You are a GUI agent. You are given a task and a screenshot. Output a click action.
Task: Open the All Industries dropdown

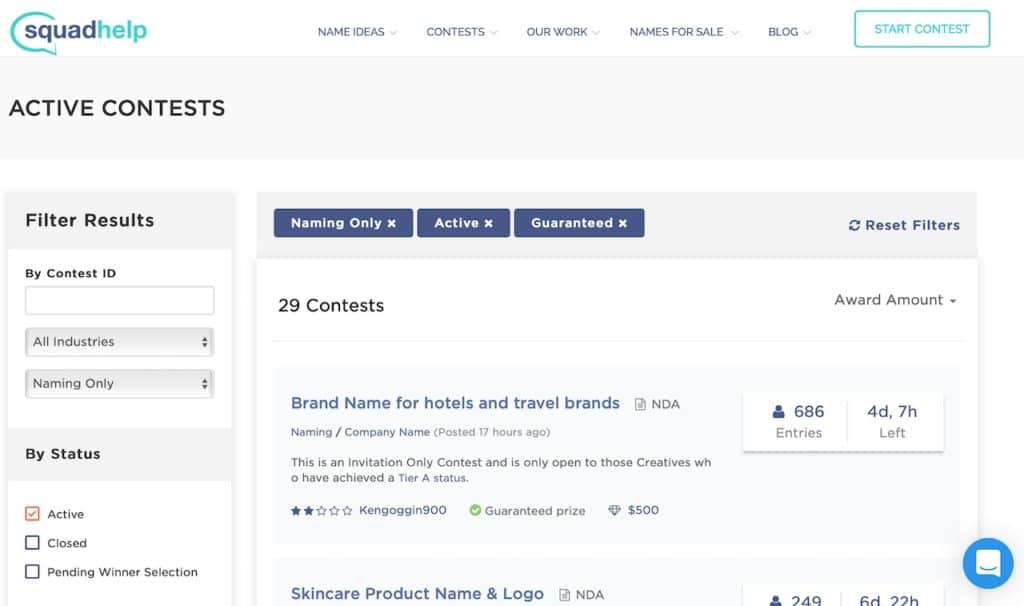point(120,342)
